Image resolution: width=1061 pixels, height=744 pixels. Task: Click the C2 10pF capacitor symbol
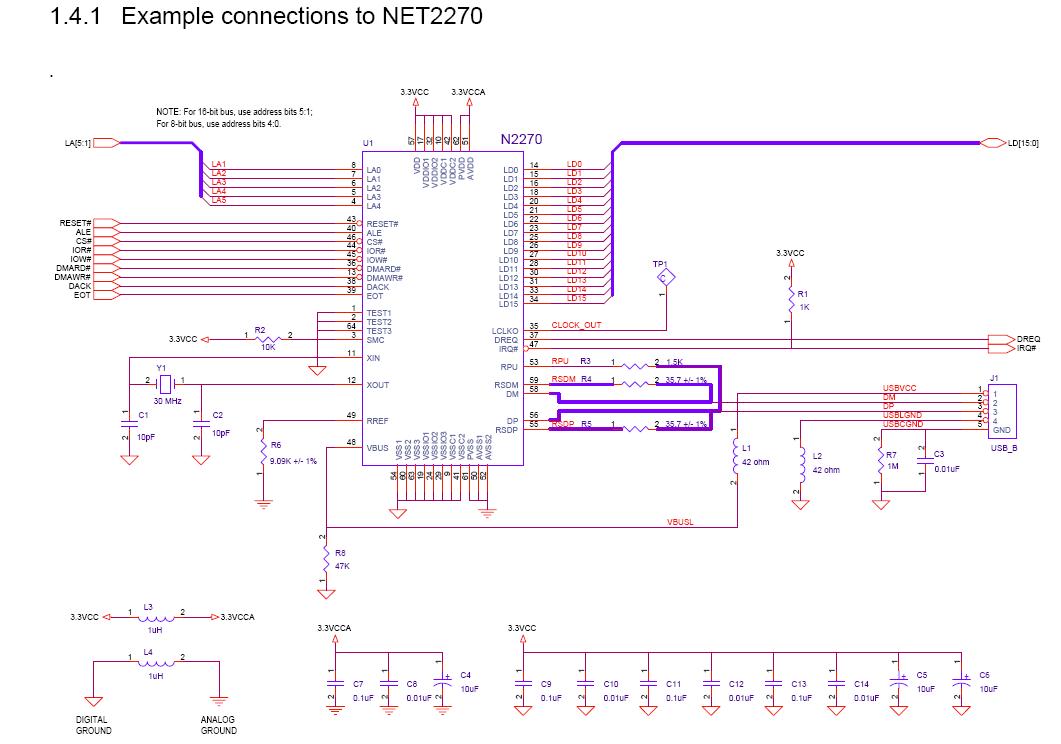click(201, 424)
